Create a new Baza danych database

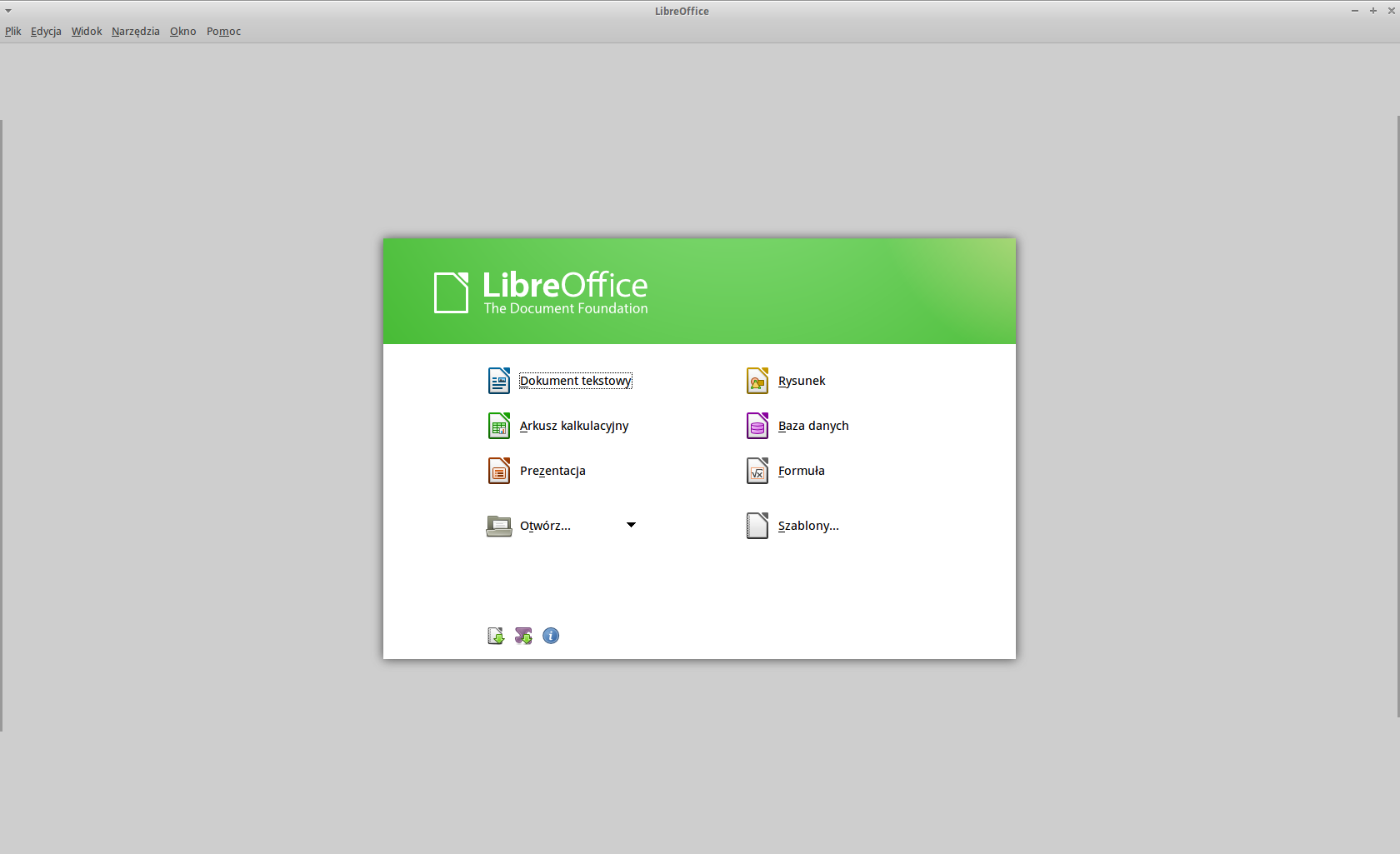tap(797, 426)
